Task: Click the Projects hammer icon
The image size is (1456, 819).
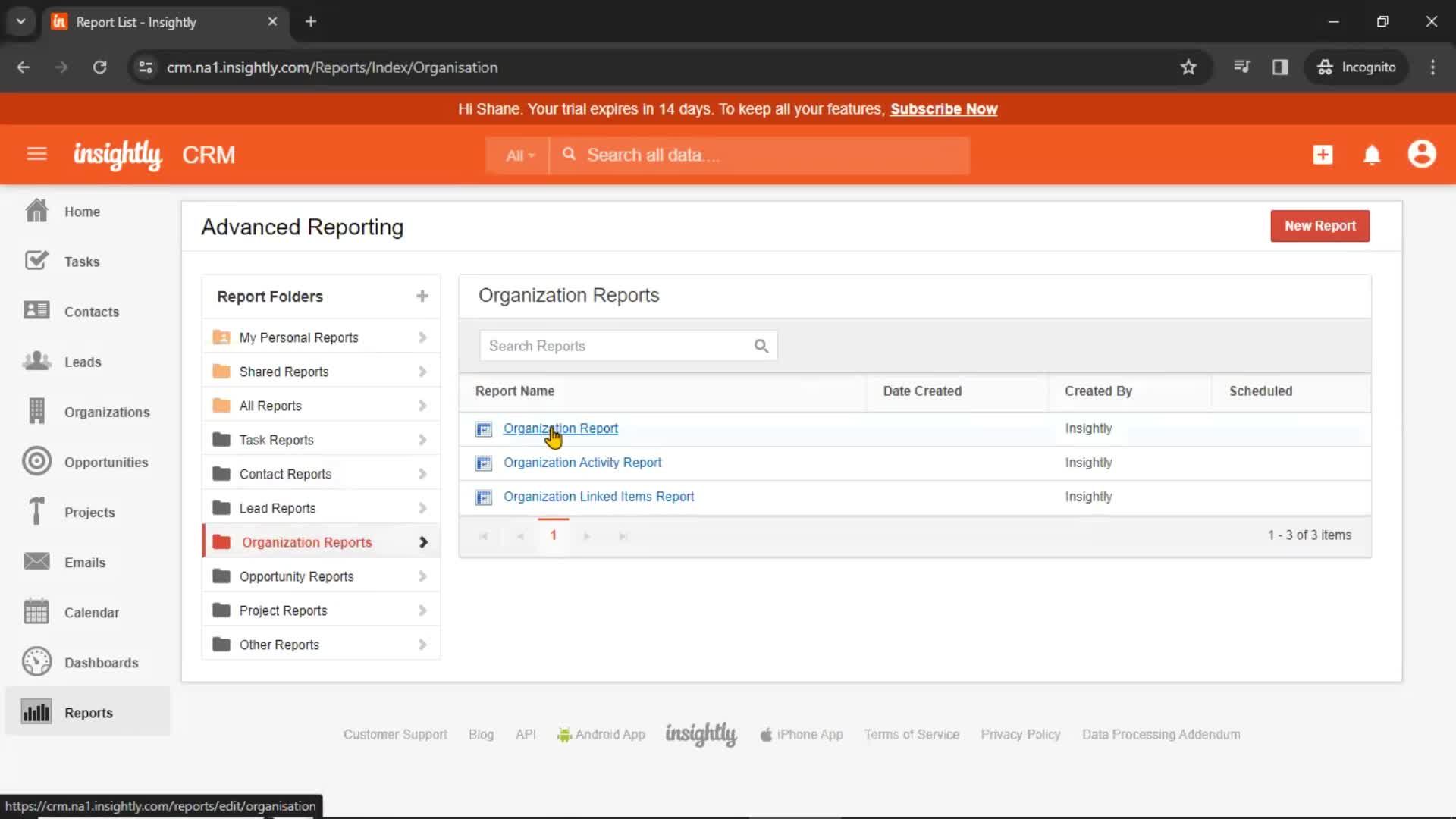Action: pos(36,512)
